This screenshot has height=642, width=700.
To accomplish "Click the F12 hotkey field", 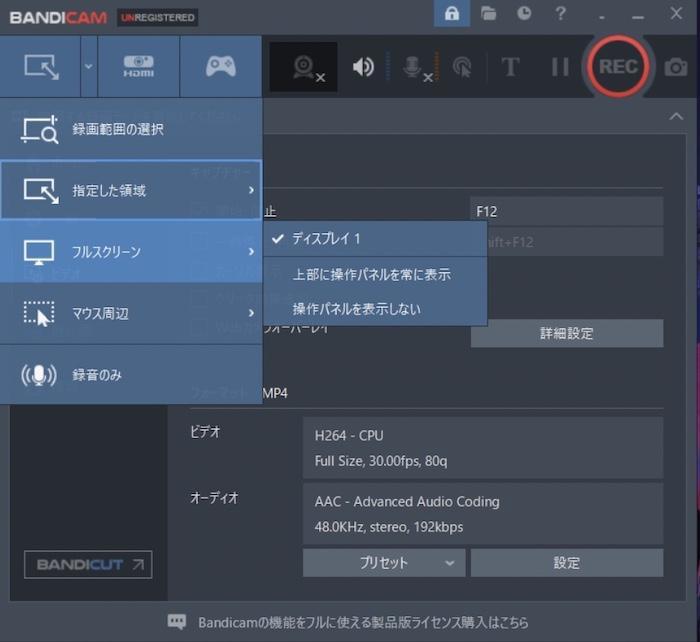I will 567,211.
